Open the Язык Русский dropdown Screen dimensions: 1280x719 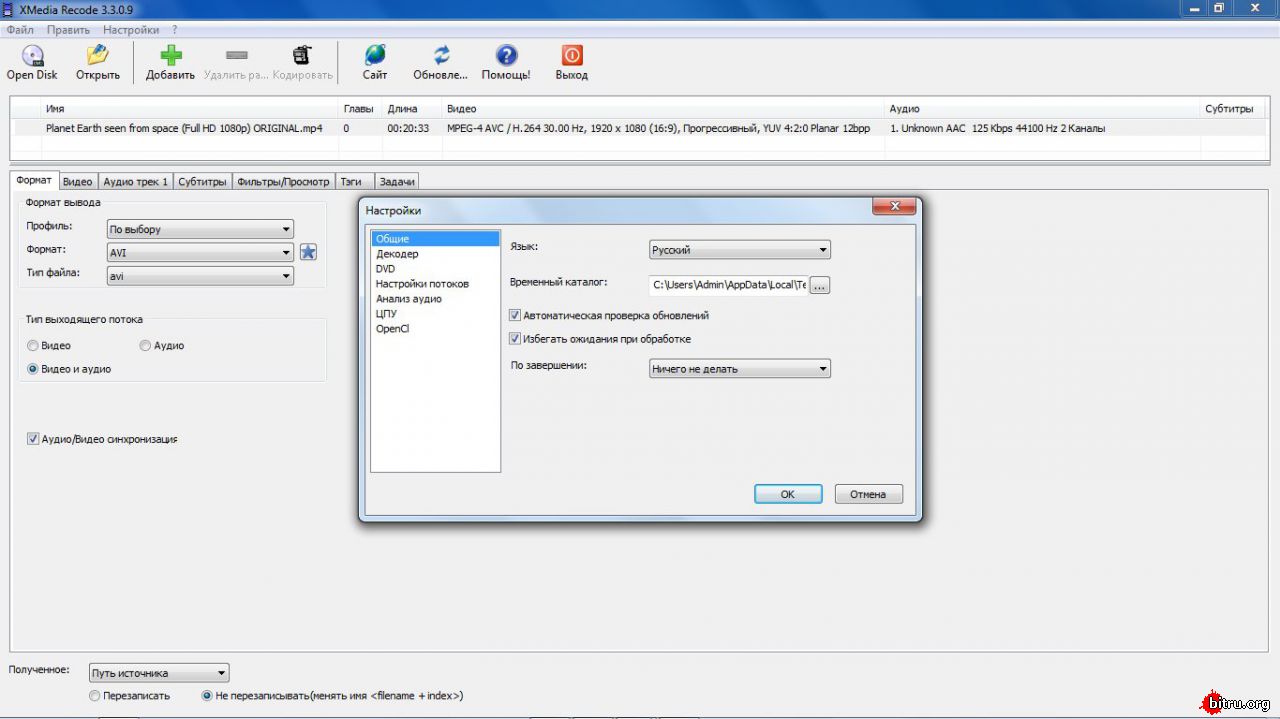point(739,250)
